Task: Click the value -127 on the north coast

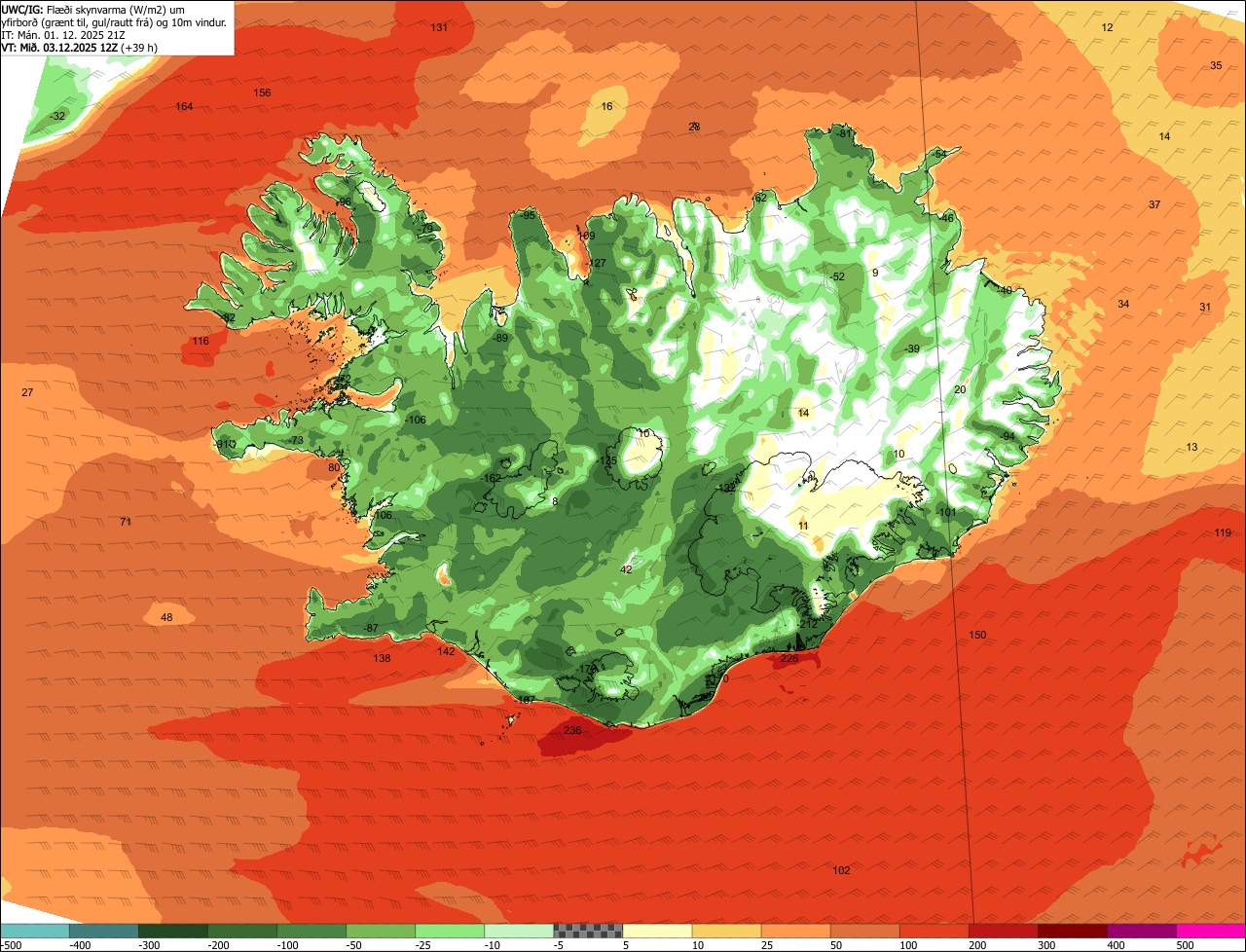Action: click(596, 263)
